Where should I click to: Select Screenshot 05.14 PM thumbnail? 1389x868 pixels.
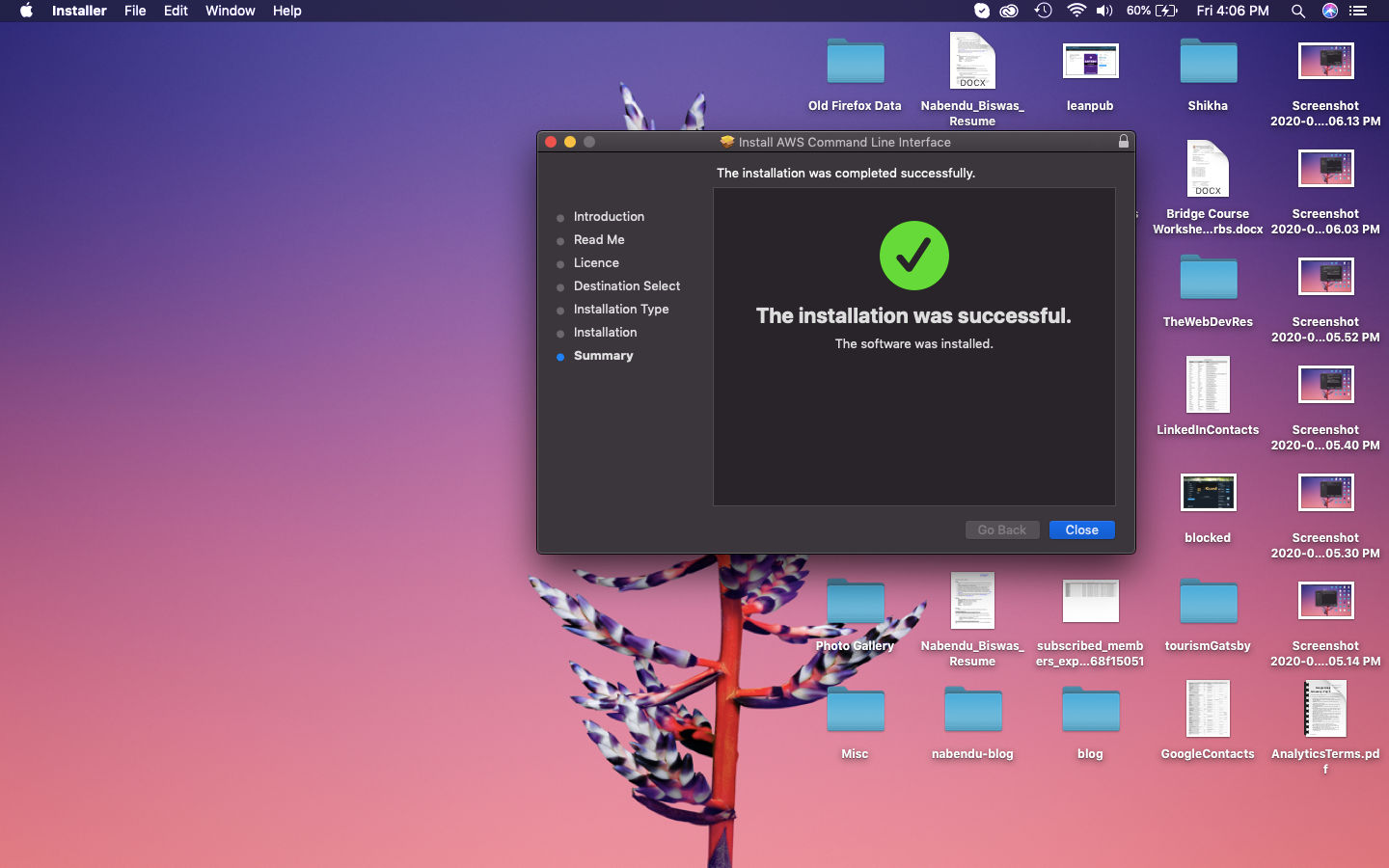[x=1325, y=601]
